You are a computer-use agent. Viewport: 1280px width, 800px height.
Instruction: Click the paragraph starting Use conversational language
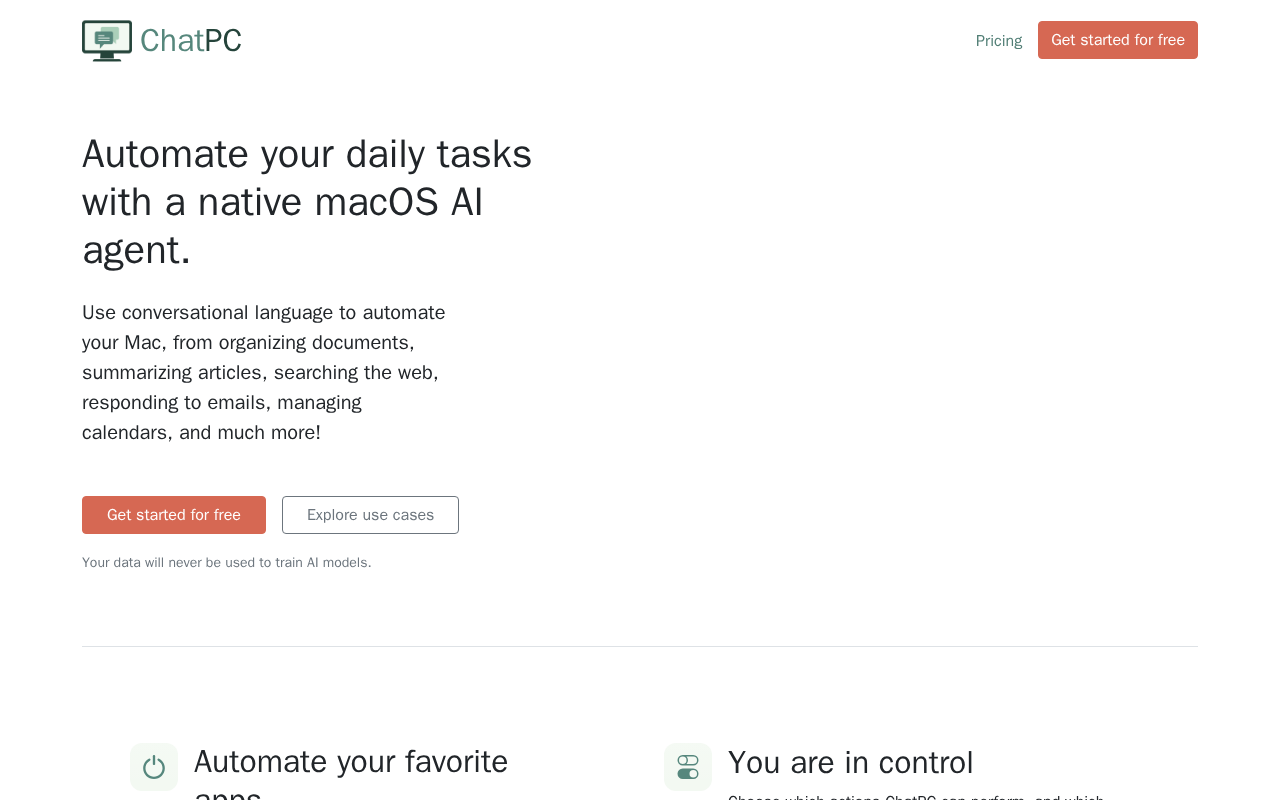[264, 372]
